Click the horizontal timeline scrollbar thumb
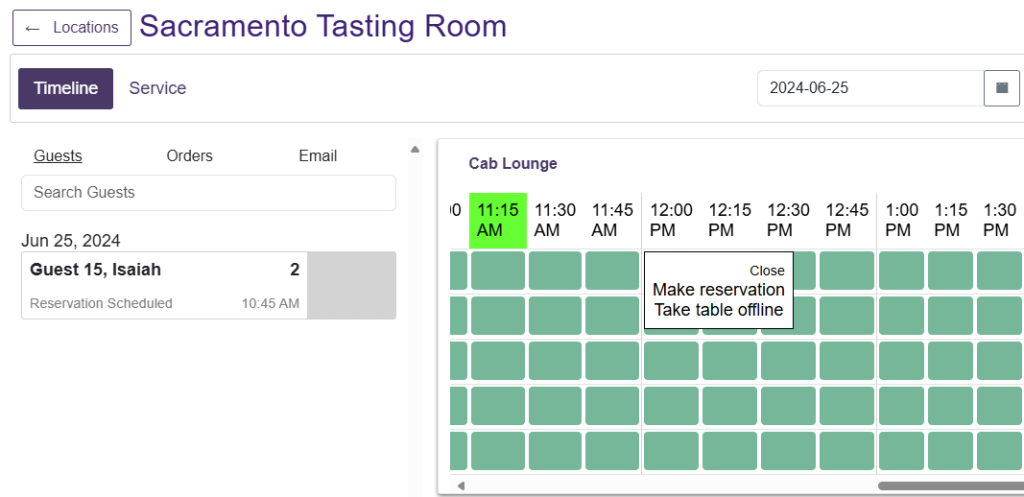Image resolution: width=1024 pixels, height=497 pixels. pyautogui.click(x=950, y=486)
